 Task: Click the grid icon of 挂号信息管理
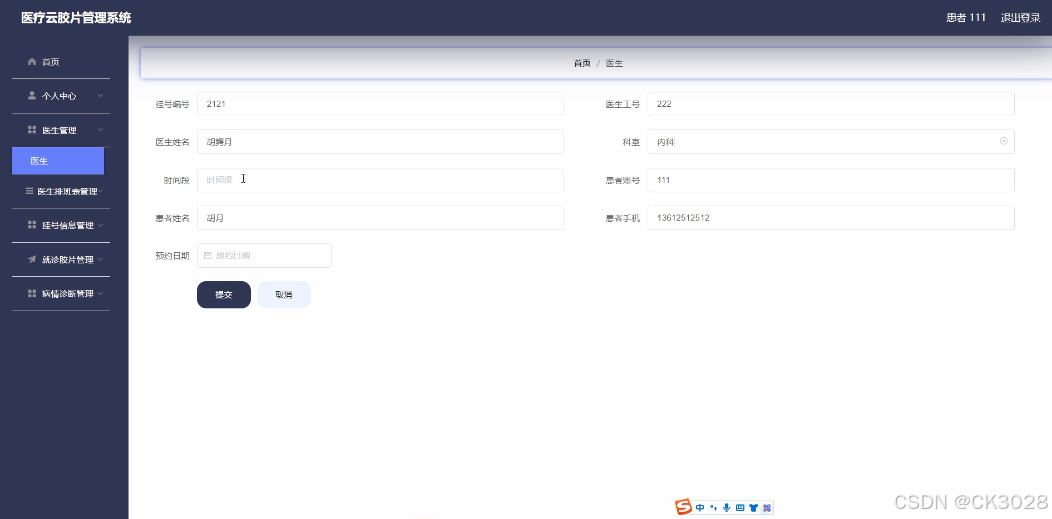[x=32, y=225]
